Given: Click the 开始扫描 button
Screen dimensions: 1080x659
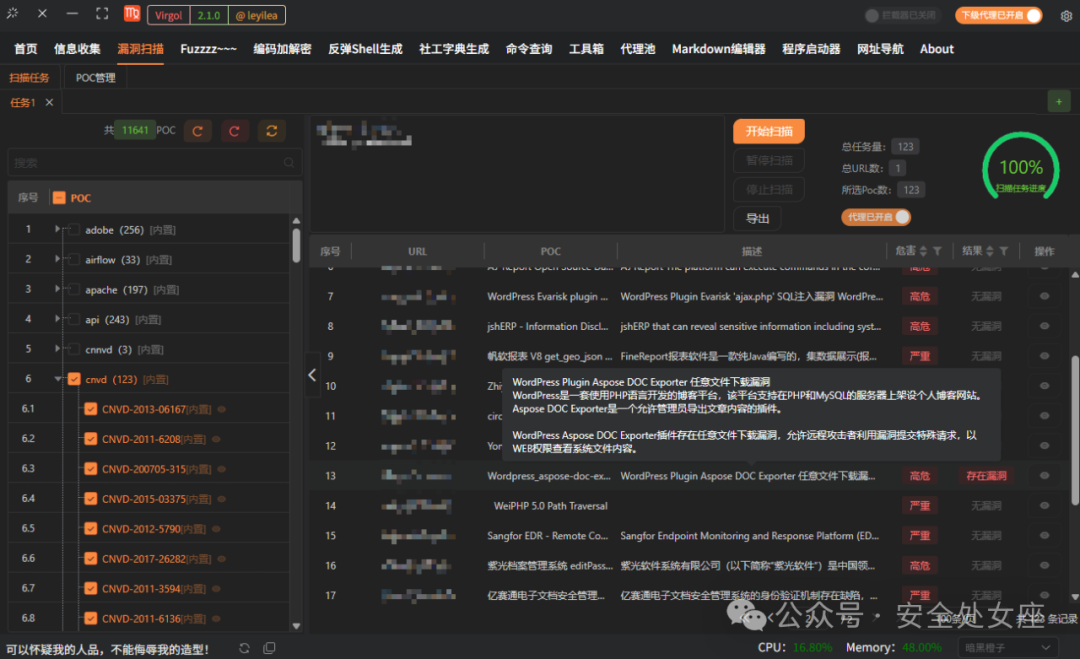Looking at the screenshot, I should coord(769,131).
